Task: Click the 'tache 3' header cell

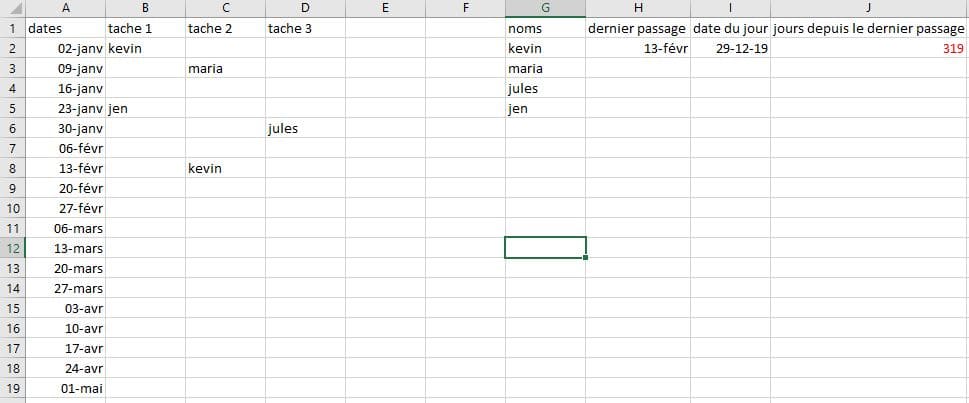Action: (305, 29)
